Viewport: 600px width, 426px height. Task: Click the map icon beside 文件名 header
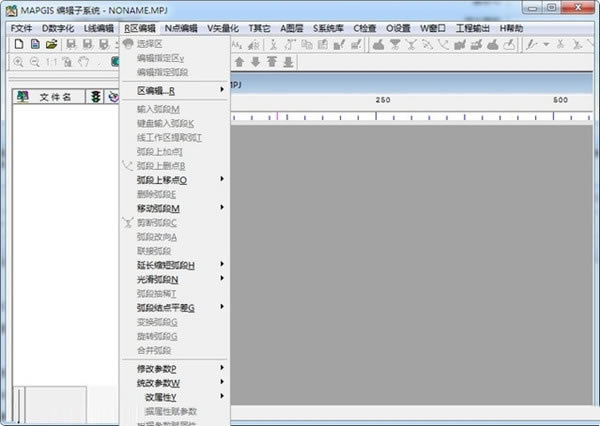23,97
